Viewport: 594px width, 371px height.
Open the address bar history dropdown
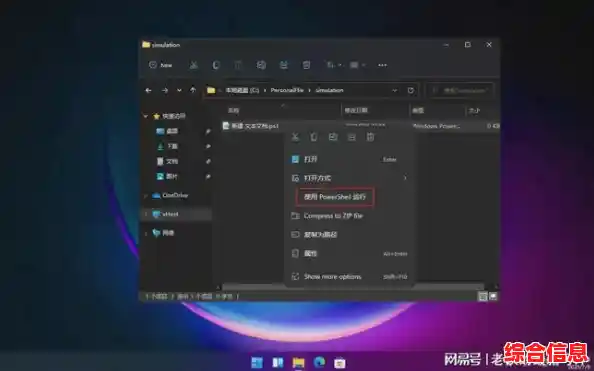pos(394,91)
